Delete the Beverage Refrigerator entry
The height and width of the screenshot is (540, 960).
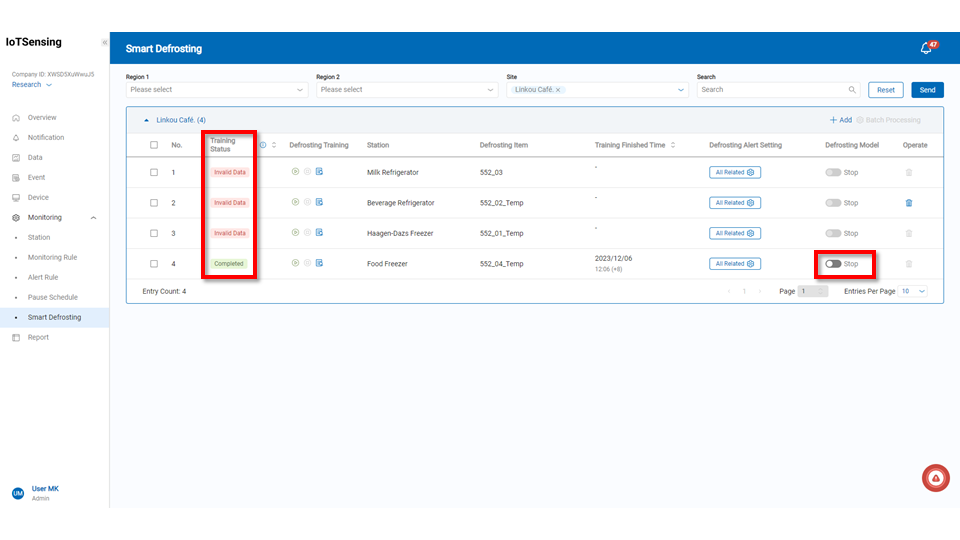(908, 203)
